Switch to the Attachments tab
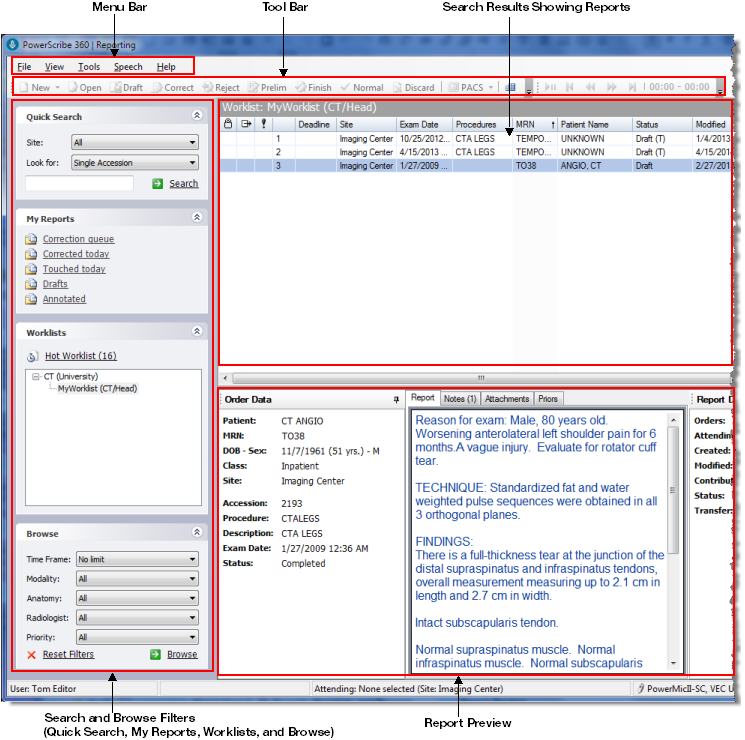Image resolution: width=745 pixels, height=740 pixels. click(x=507, y=399)
